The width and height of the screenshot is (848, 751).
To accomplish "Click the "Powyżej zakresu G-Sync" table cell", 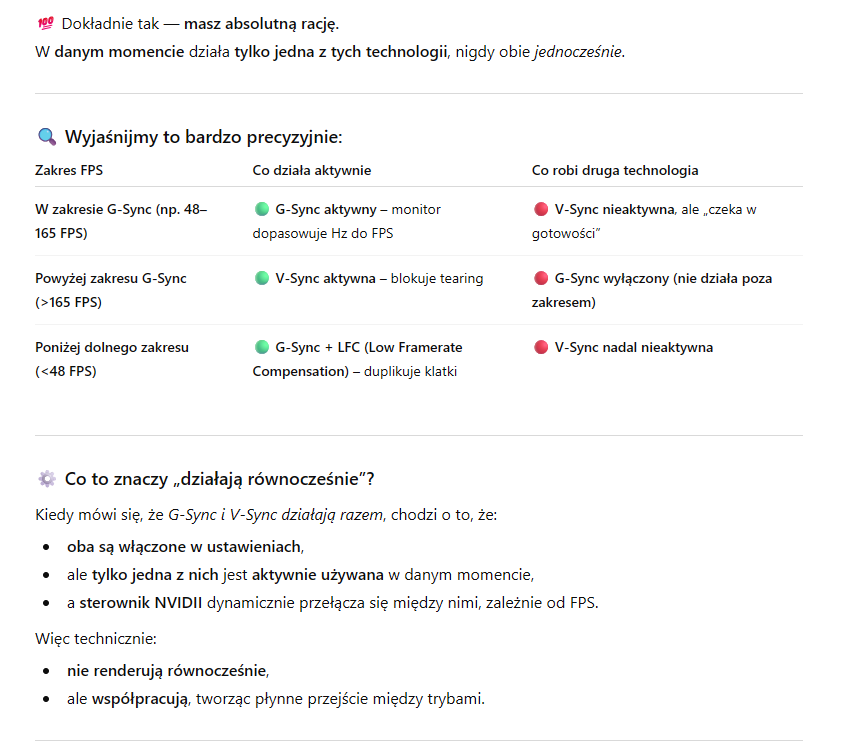I will point(111,290).
